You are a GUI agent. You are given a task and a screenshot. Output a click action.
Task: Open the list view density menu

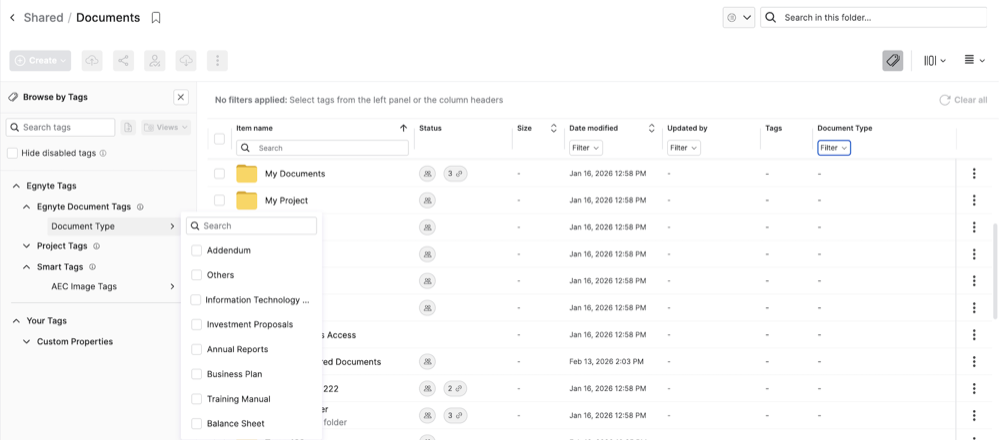[x=975, y=60]
